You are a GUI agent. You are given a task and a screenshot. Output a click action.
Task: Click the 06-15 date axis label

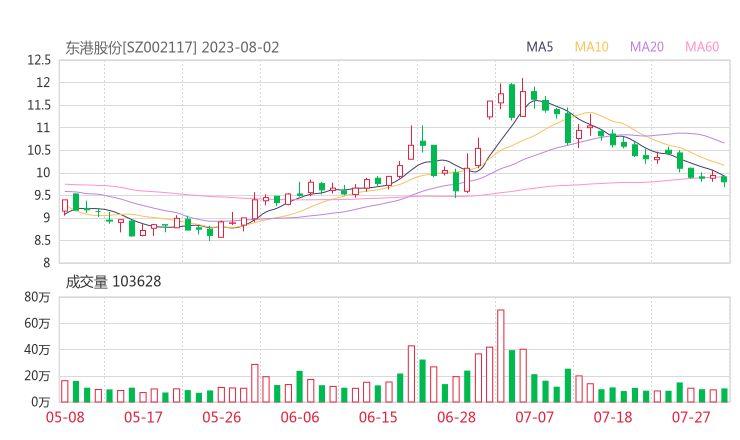378,417
